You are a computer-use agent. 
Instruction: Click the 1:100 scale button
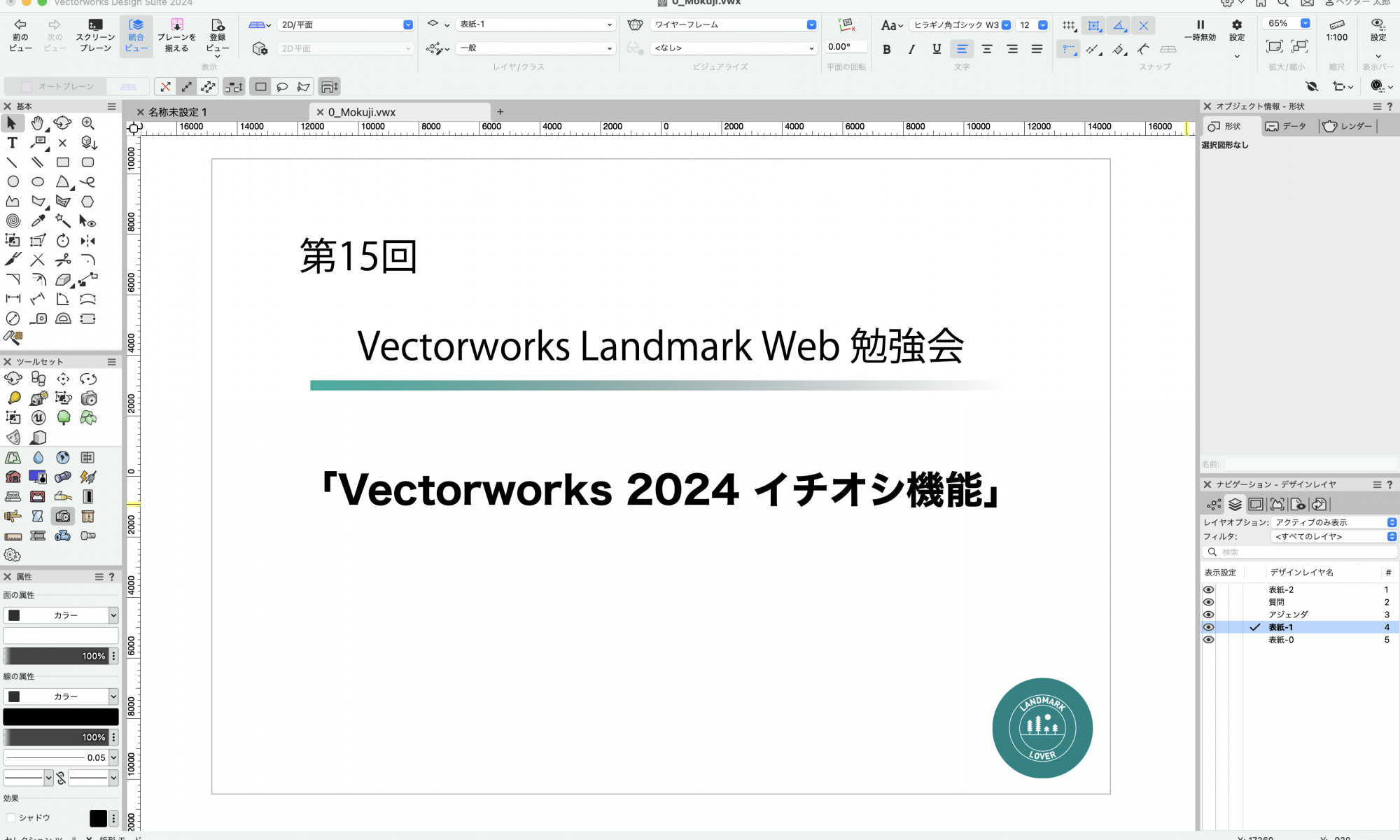tap(1337, 31)
